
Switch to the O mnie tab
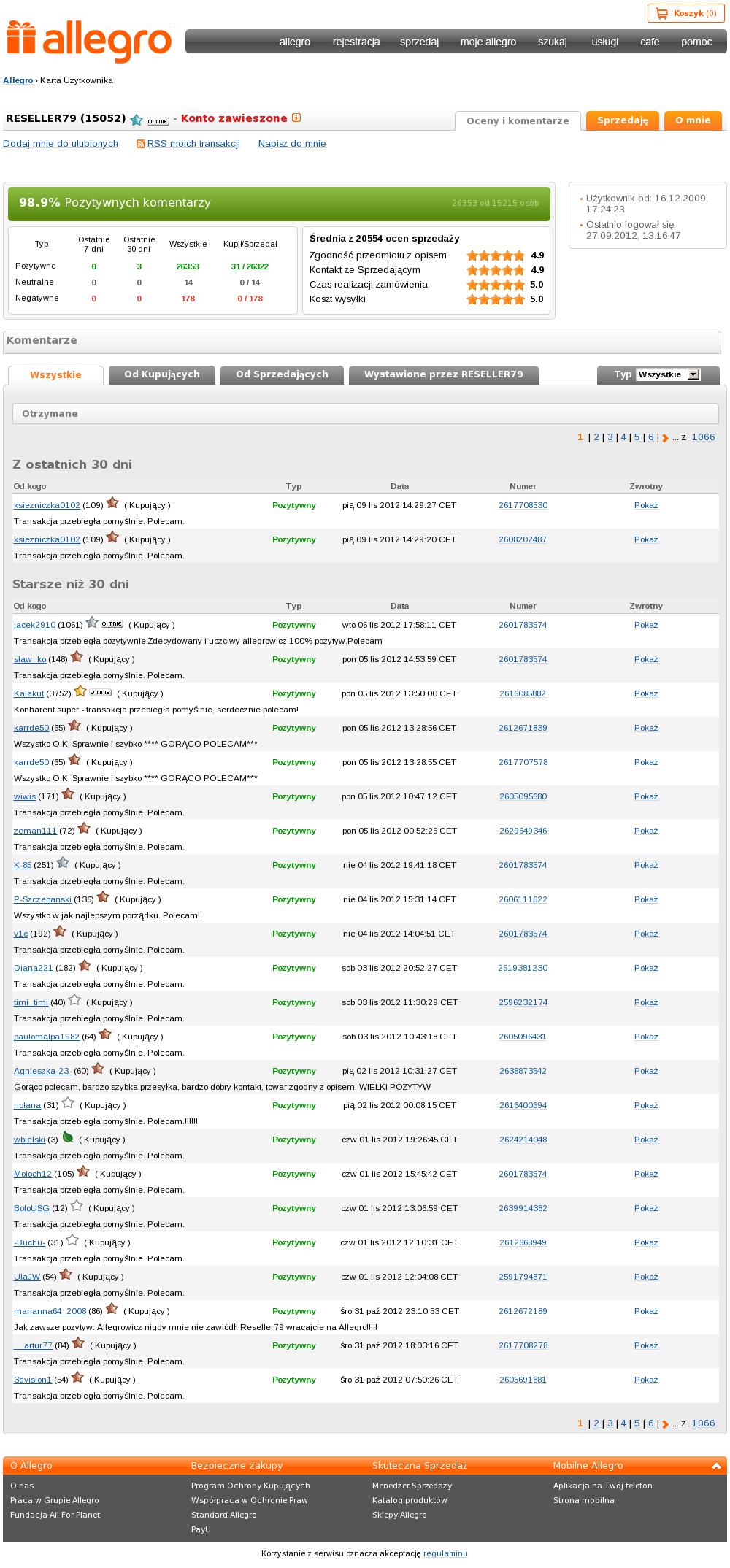tap(693, 120)
